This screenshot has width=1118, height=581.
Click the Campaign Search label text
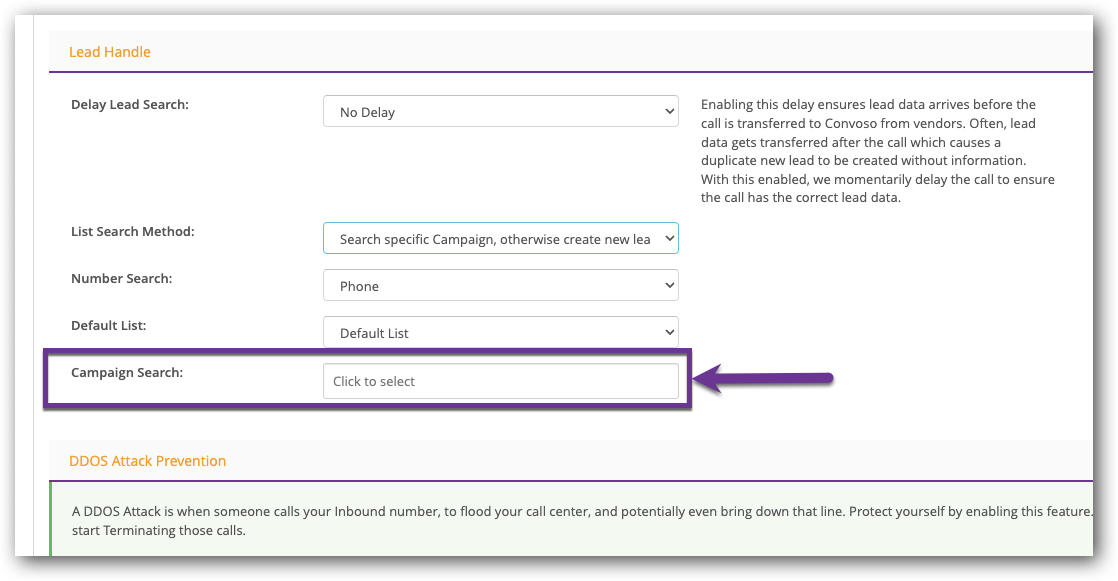tap(128, 371)
